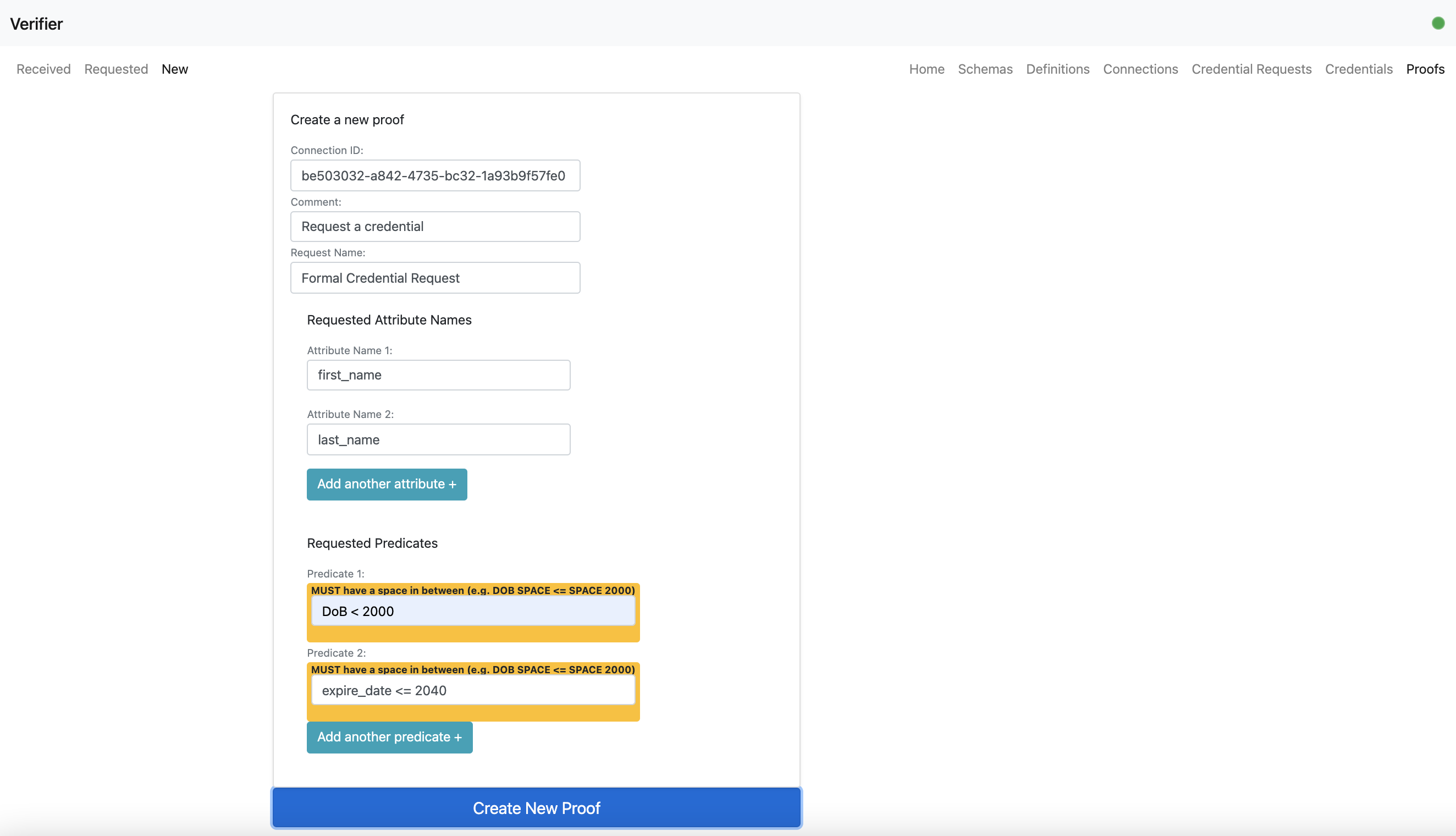This screenshot has width=1456, height=836.
Task: Click the Verifier title logo
Action: (x=36, y=24)
